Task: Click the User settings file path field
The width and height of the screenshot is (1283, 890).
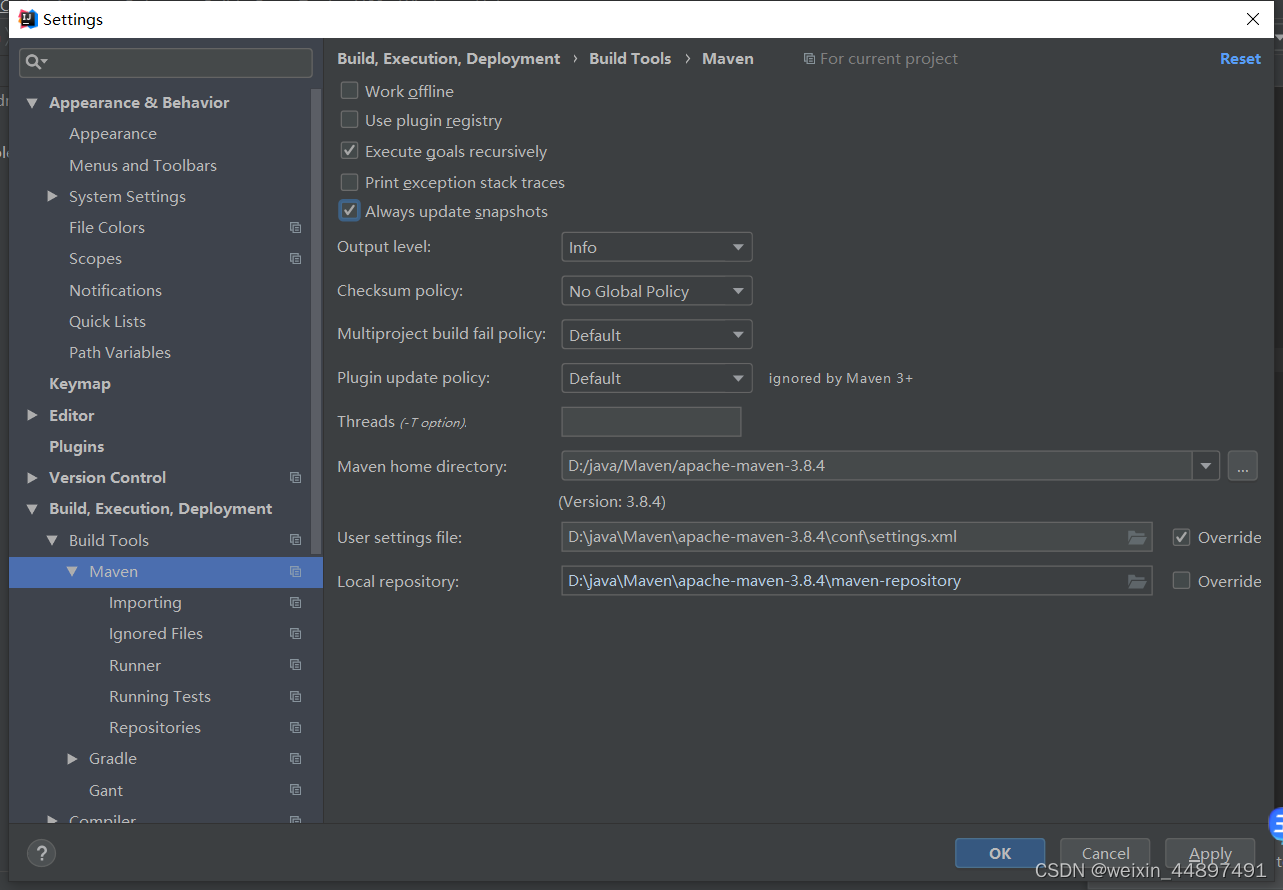Action: point(856,537)
